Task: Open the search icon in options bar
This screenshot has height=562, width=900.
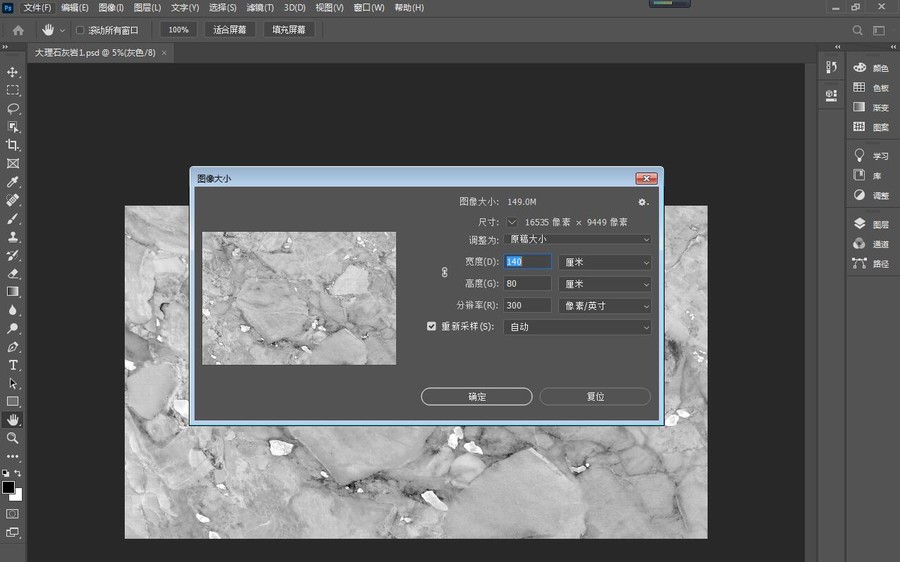Action: [858, 30]
